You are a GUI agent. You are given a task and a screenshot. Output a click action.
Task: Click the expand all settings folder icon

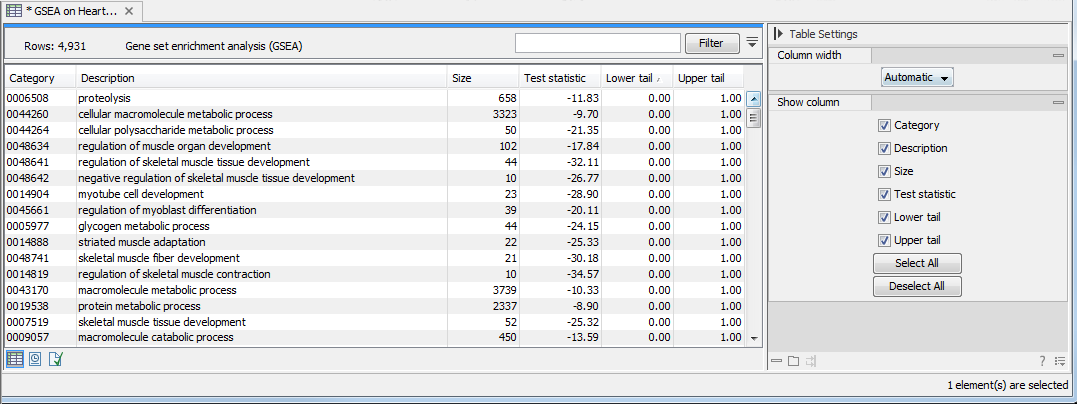[793, 361]
